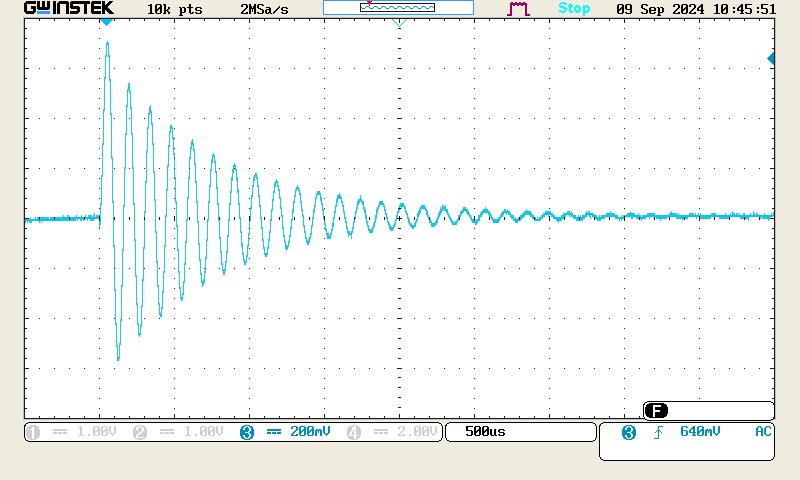Click the 10k pts record length readout
The height and width of the screenshot is (480, 800).
(175, 8)
